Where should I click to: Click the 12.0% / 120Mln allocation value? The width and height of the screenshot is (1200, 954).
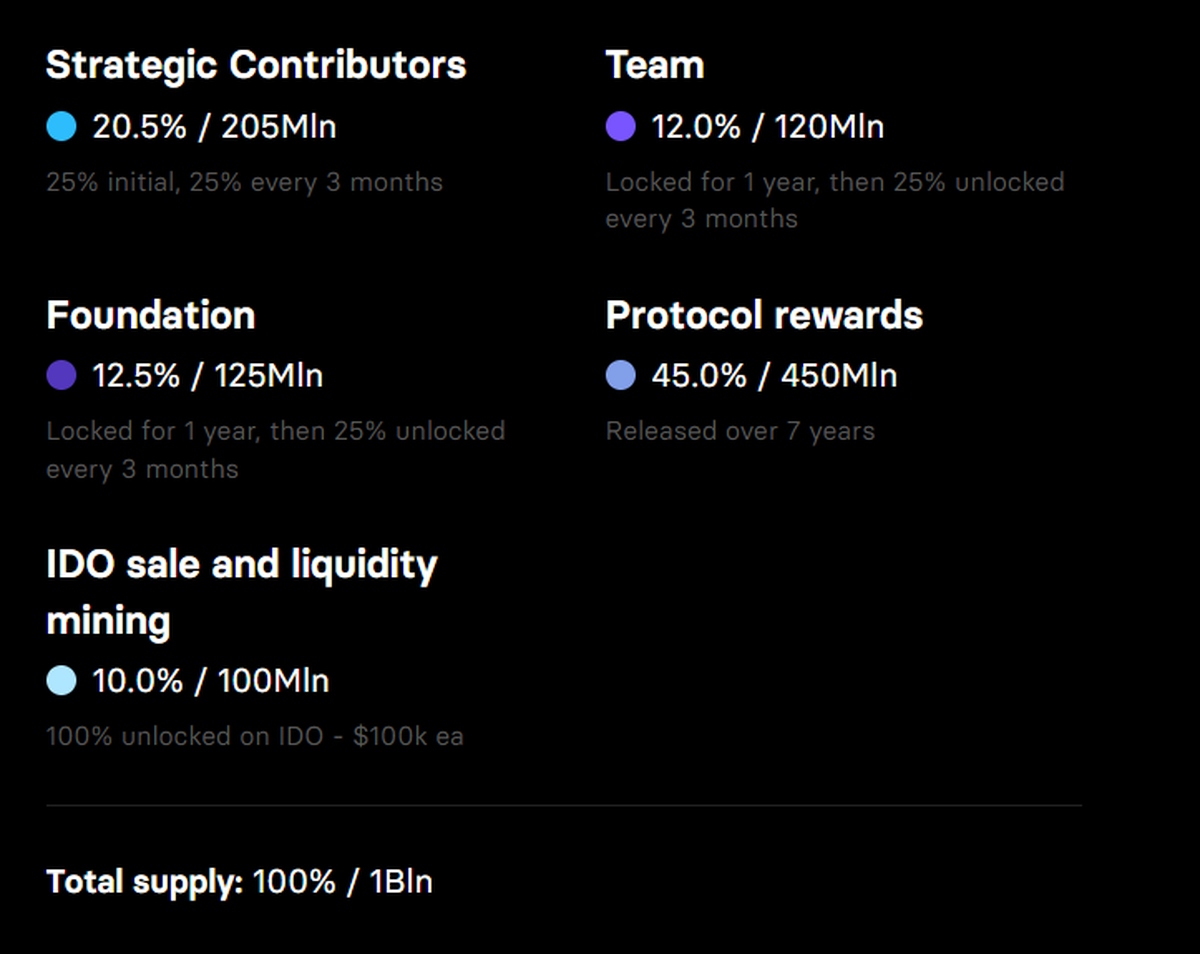768,127
